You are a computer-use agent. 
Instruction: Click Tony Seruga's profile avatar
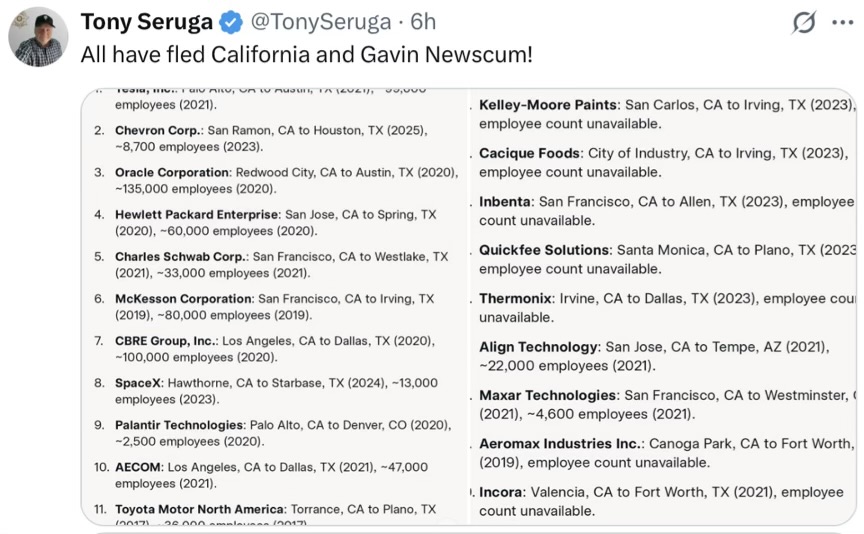coord(38,37)
